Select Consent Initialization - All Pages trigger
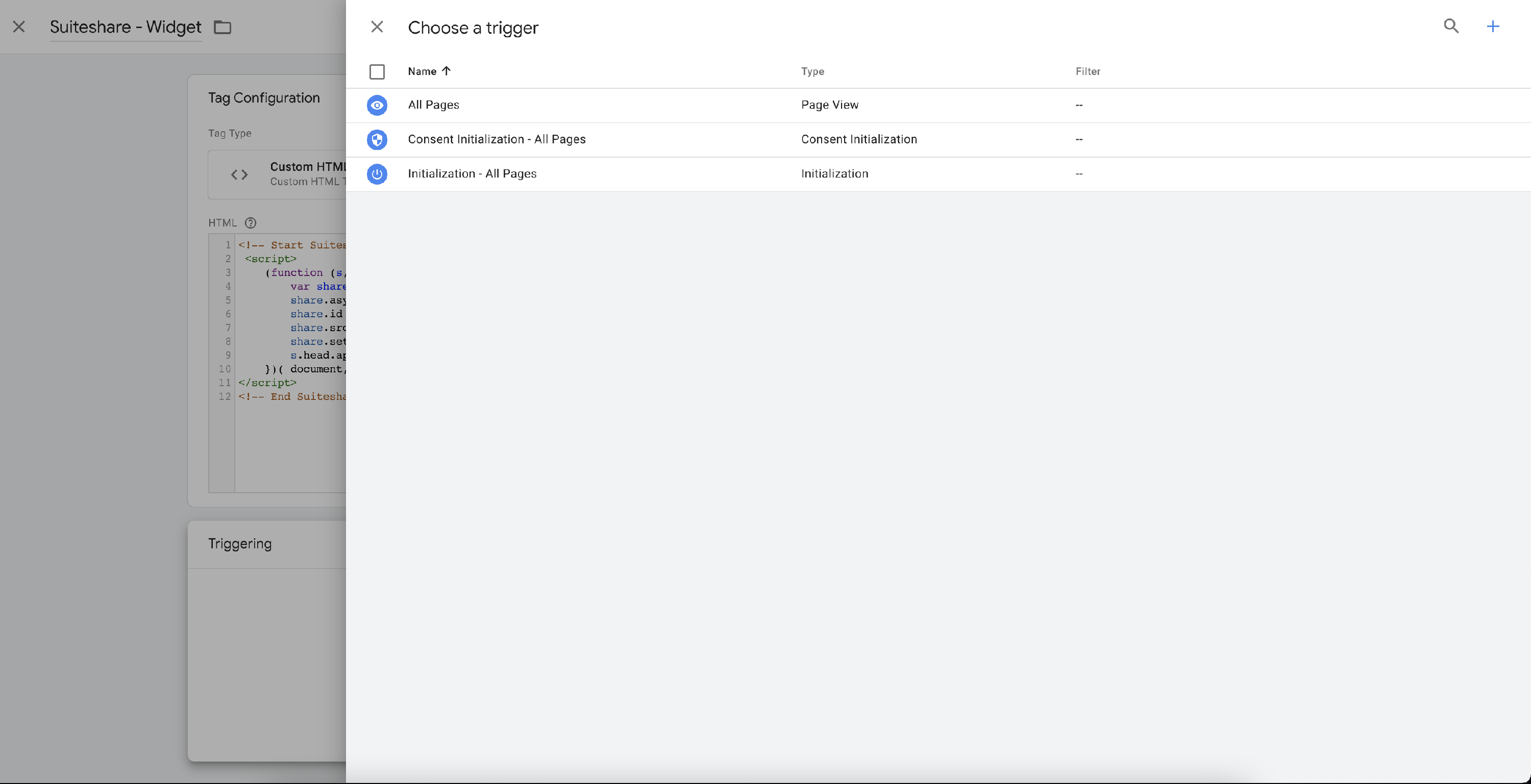 pyautogui.click(x=496, y=140)
